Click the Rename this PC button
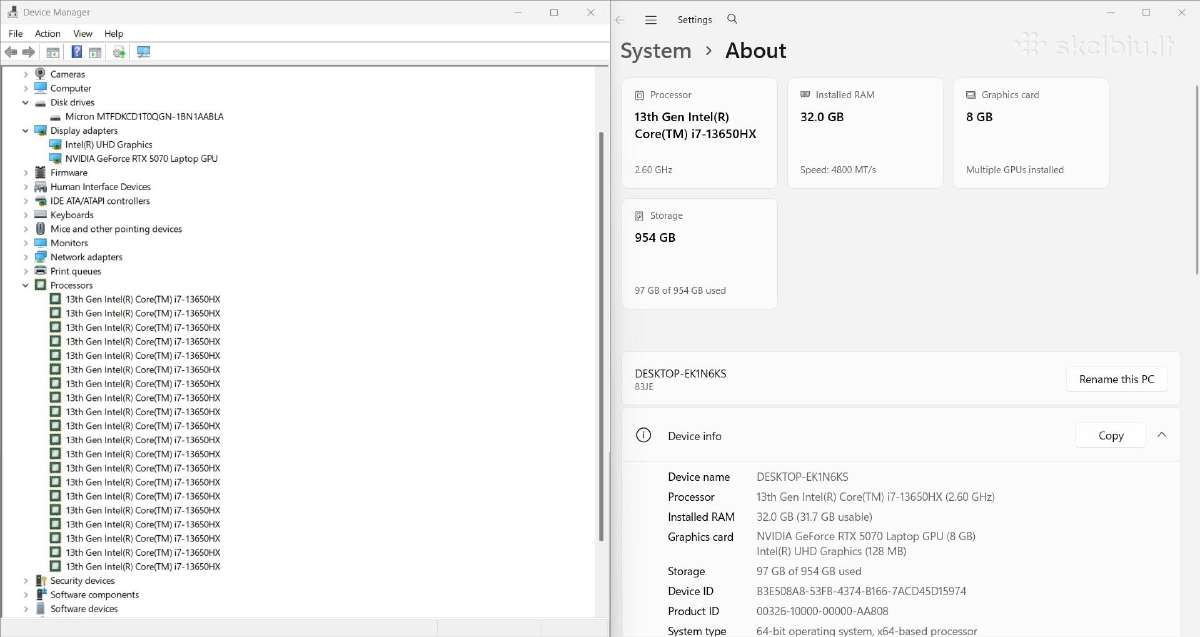1200x637 pixels. (1116, 379)
